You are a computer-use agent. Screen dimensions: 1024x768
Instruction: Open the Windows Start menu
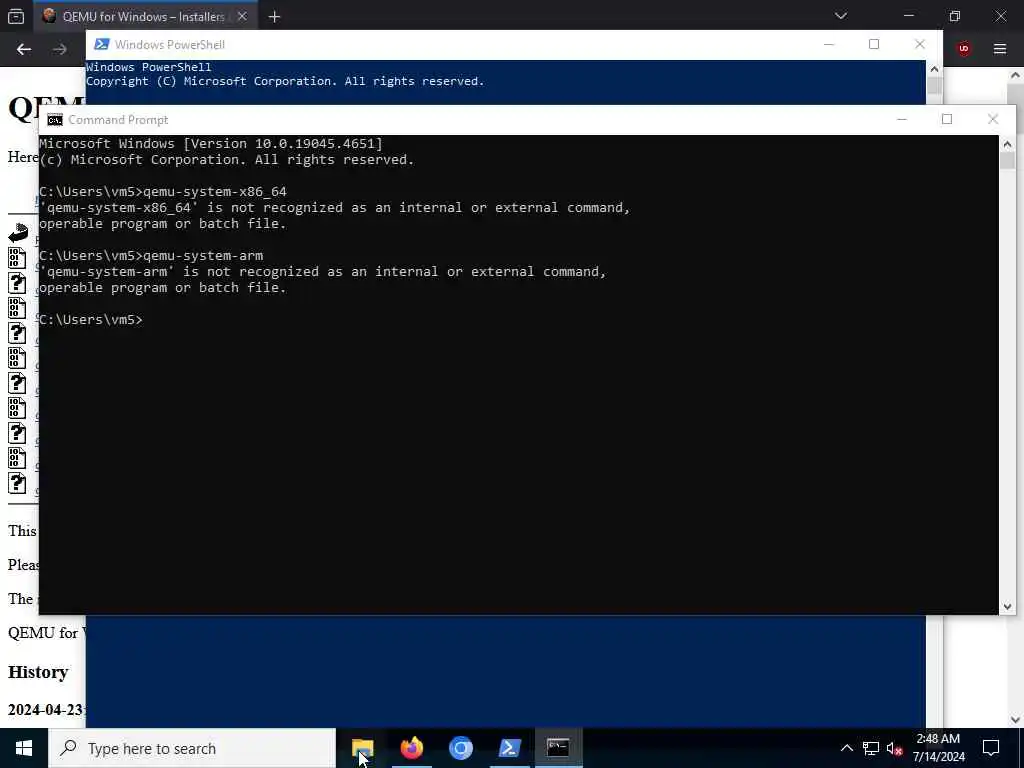pos(24,748)
